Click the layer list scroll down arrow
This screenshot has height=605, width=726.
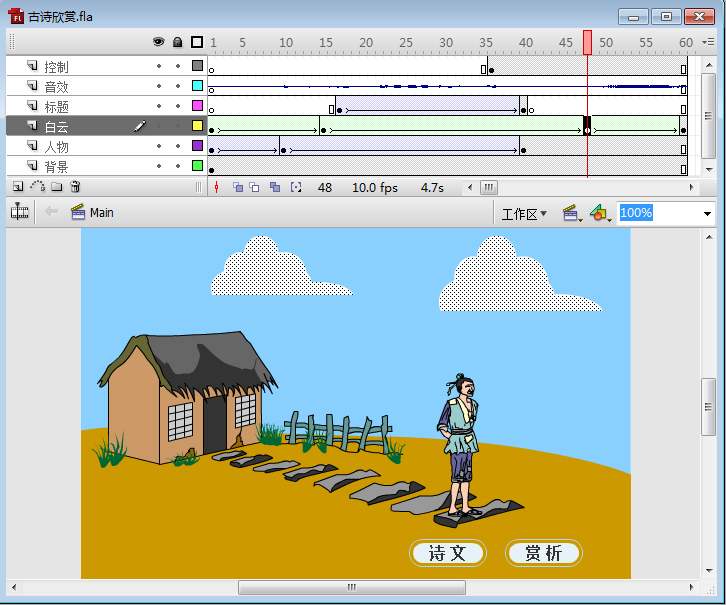[709, 170]
